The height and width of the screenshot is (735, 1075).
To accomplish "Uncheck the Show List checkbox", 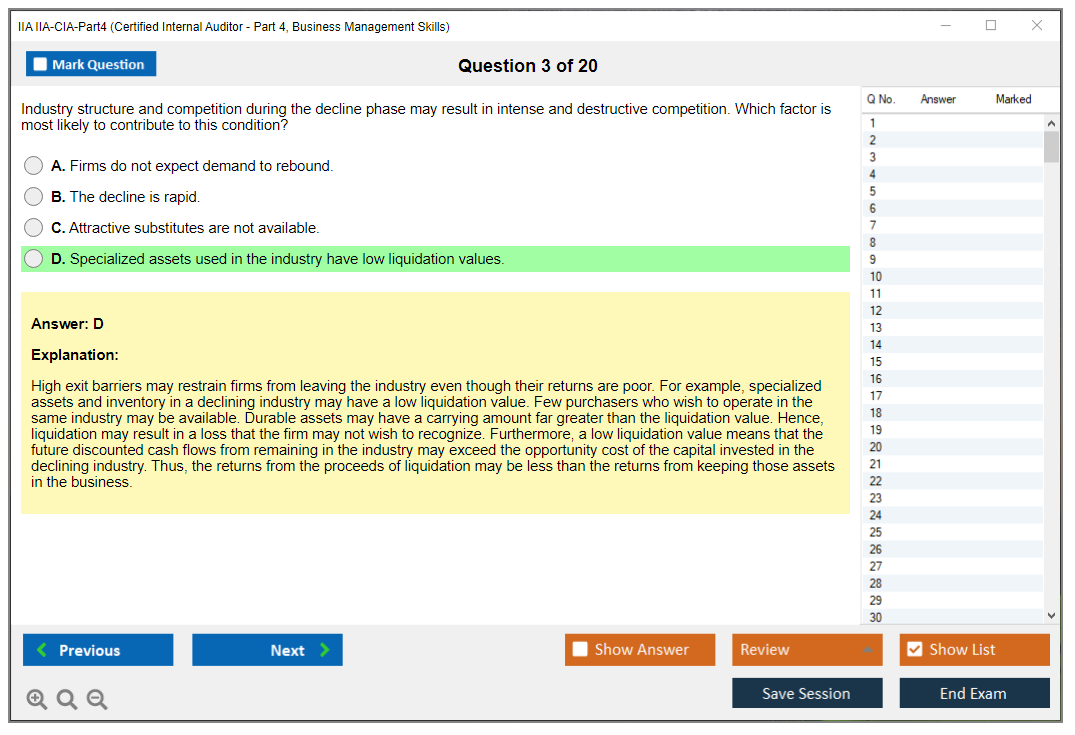I will coord(915,650).
